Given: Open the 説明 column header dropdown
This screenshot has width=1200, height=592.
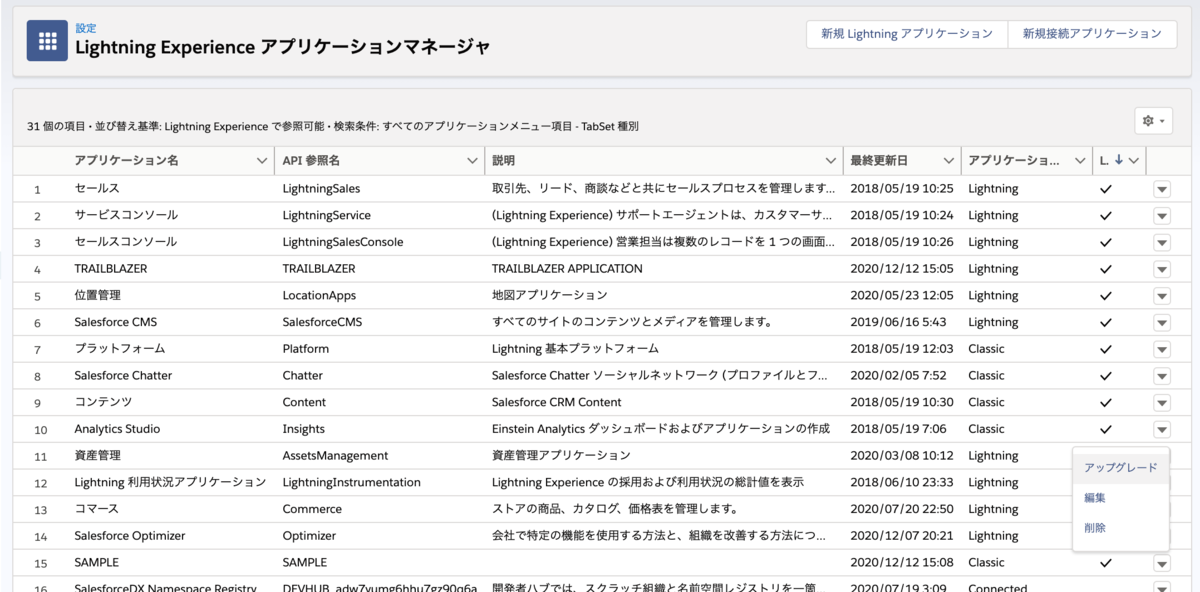Looking at the screenshot, I should (828, 159).
